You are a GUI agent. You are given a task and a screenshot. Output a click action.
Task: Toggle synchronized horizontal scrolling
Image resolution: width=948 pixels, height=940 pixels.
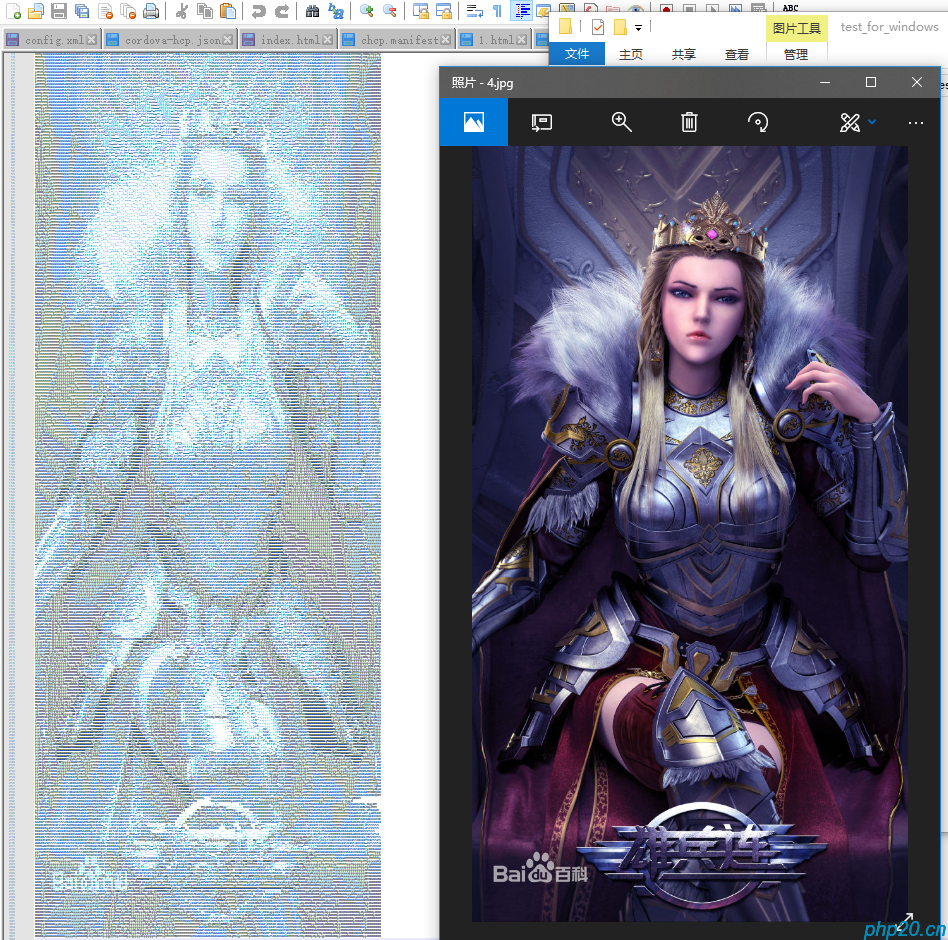pyautogui.click(x=443, y=10)
